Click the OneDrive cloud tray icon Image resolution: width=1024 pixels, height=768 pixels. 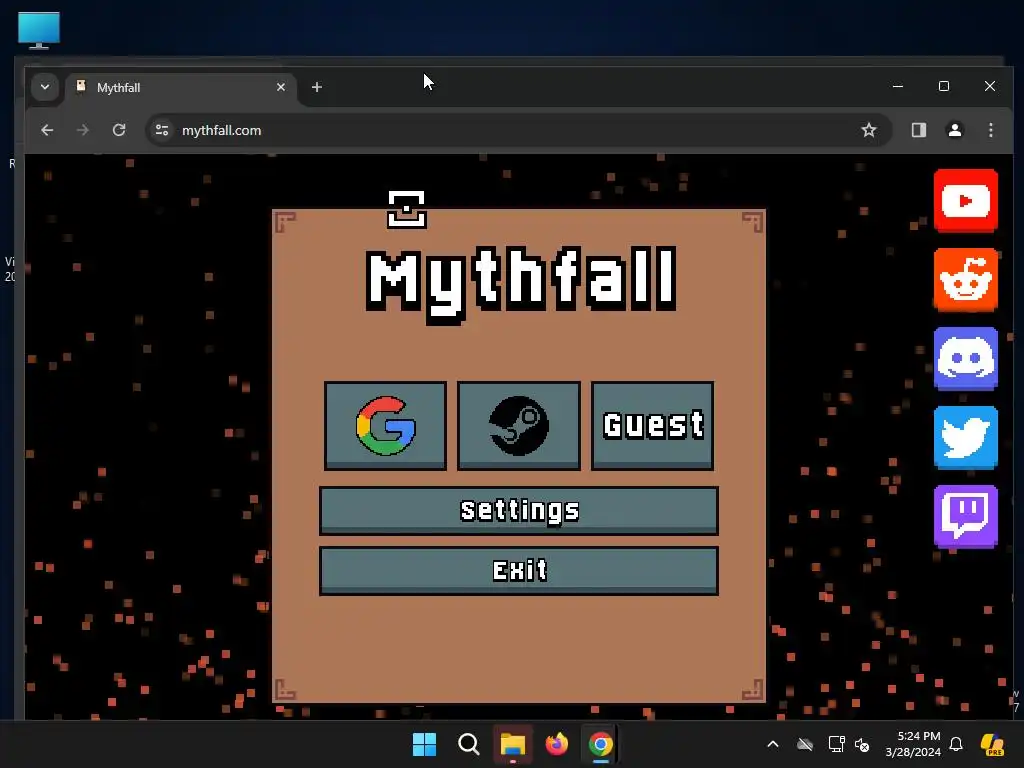coord(805,744)
